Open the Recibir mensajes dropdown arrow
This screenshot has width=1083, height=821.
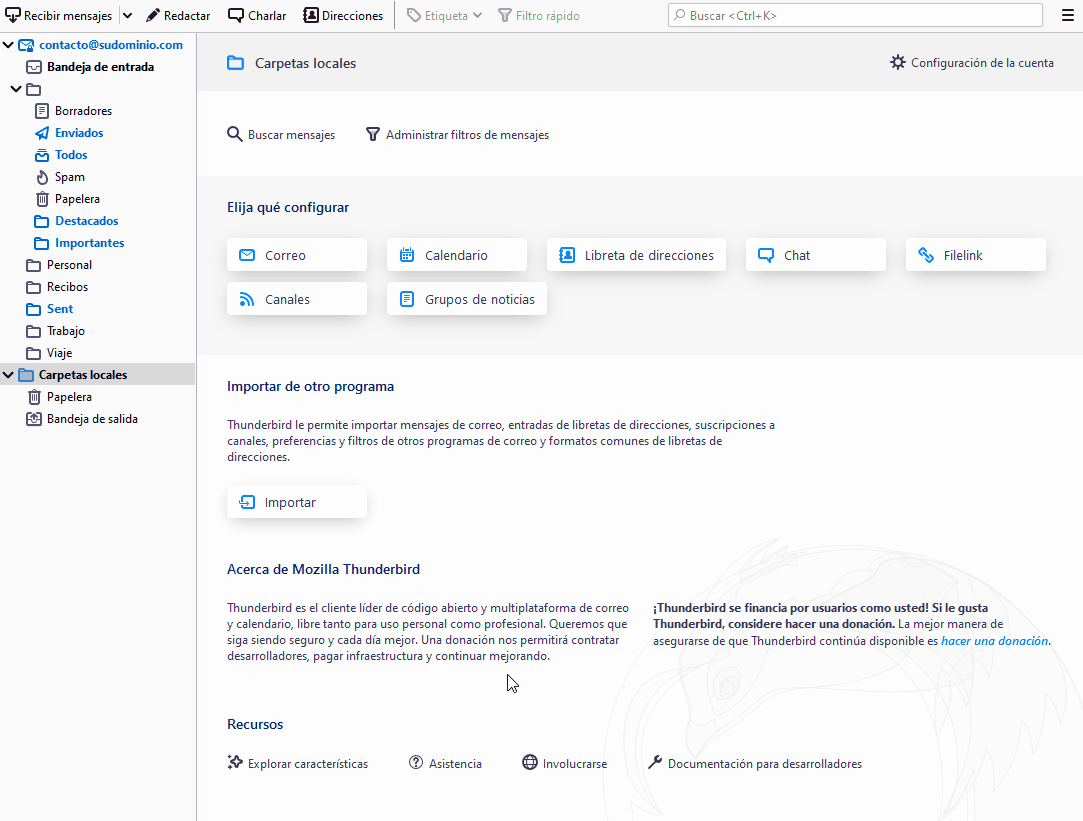[127, 15]
